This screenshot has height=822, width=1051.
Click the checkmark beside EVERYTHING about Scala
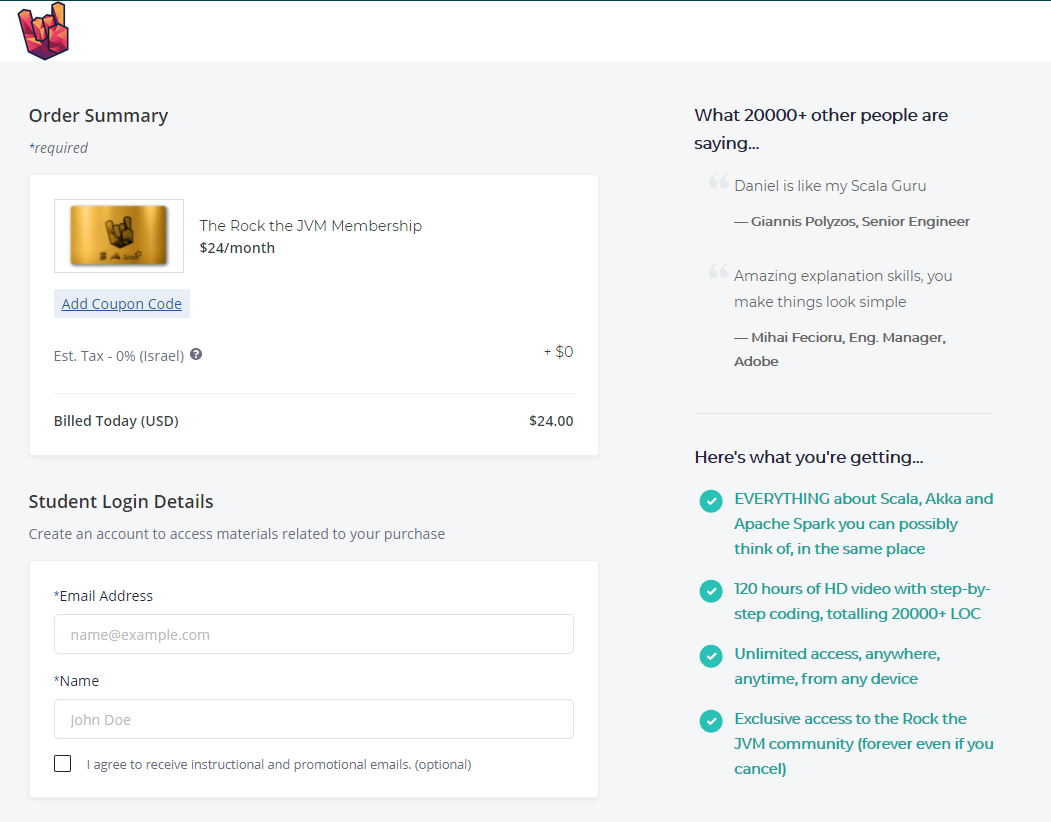coord(710,501)
